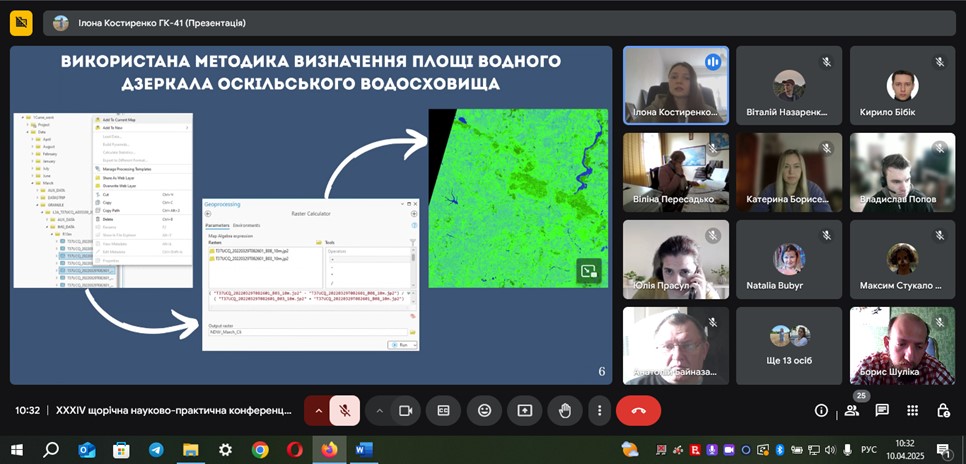
Task: Show the participants list panel
Action: [x=851, y=411]
